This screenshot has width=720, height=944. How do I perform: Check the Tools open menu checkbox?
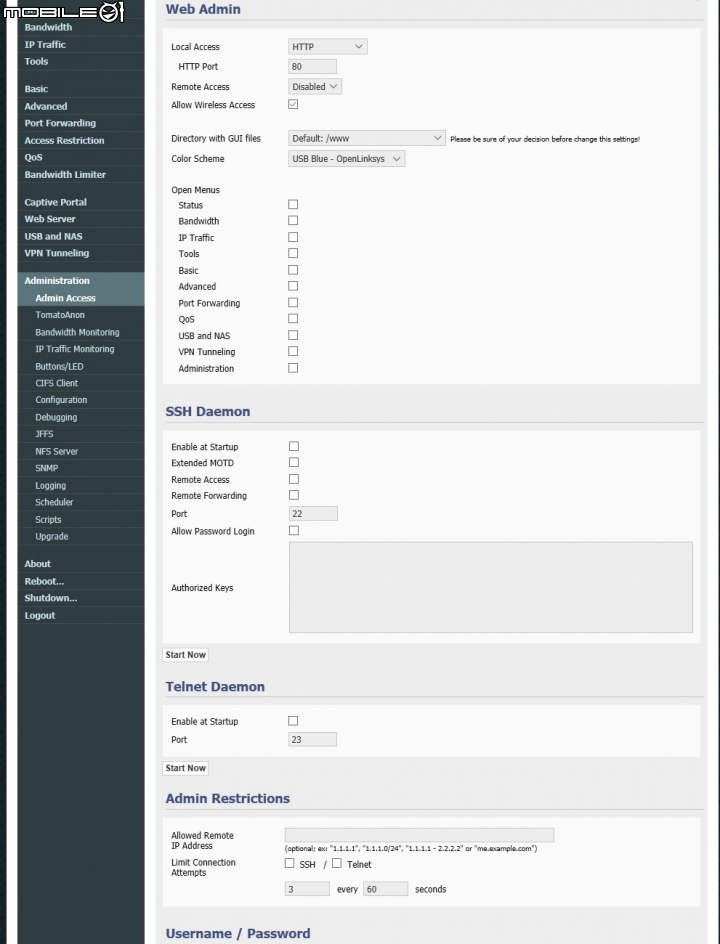pos(293,253)
